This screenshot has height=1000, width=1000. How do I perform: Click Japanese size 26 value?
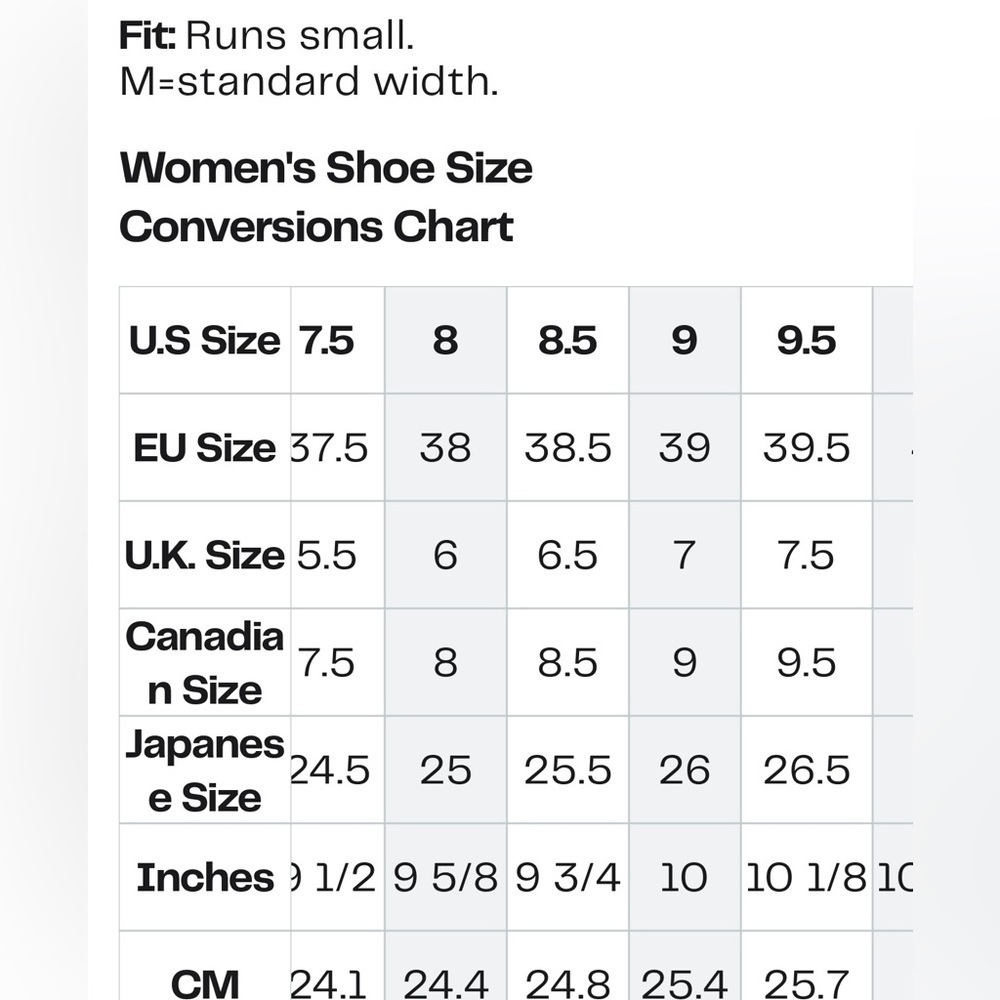[x=684, y=771]
